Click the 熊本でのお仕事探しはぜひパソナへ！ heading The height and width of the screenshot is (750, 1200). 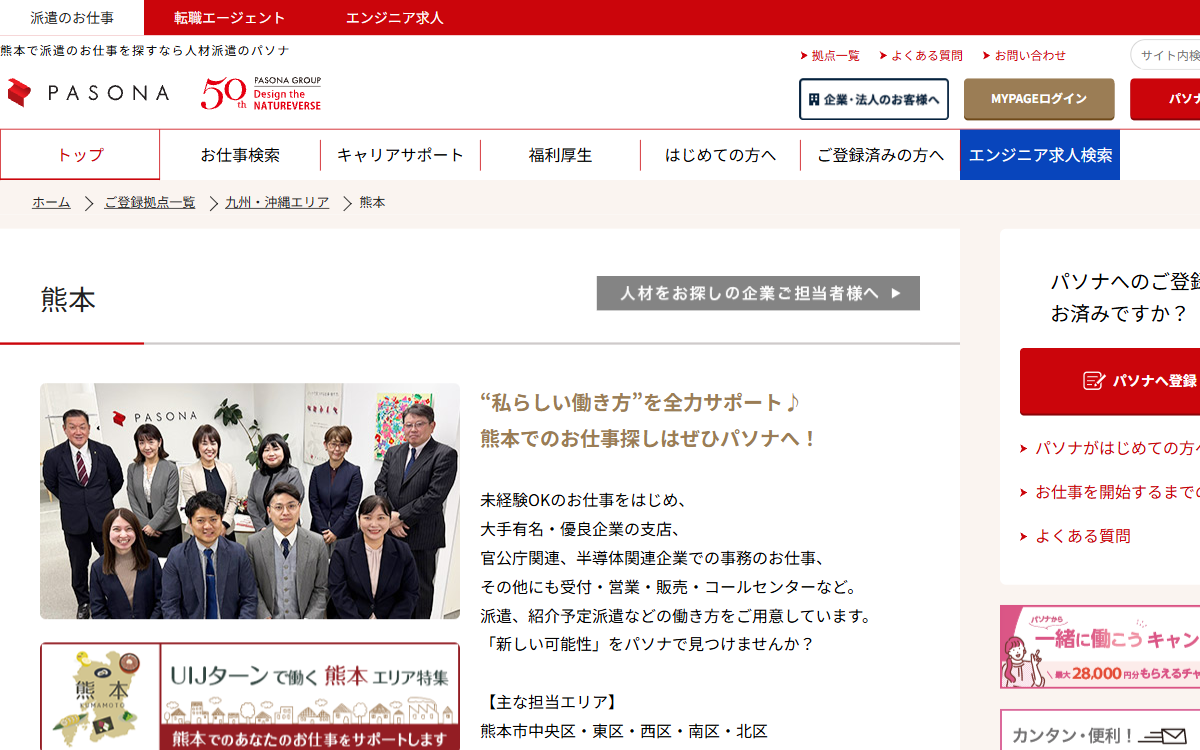[649, 439]
